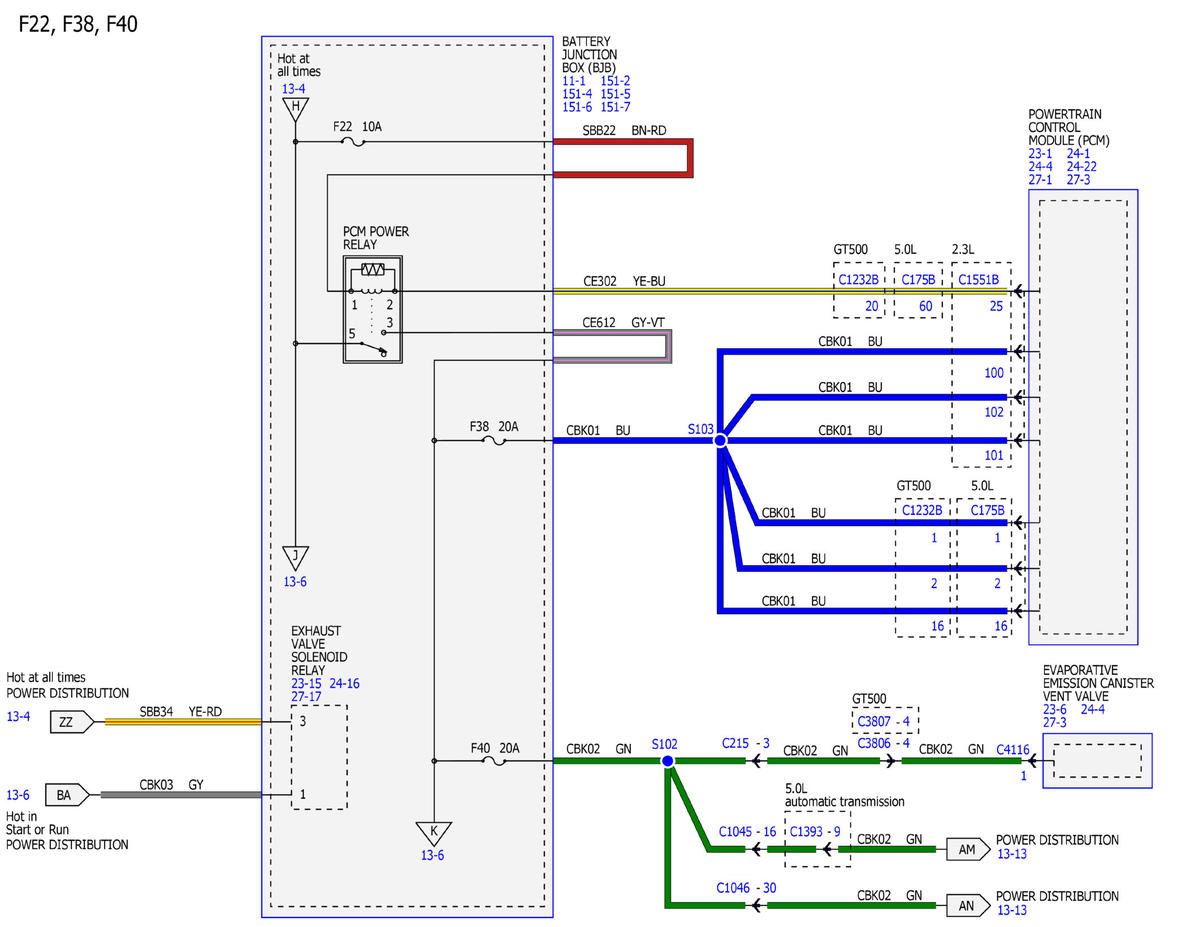Image resolution: width=1200 pixels, height=927 pixels.
Task: Click the F38 20A fuse symbol
Action: coord(492,440)
